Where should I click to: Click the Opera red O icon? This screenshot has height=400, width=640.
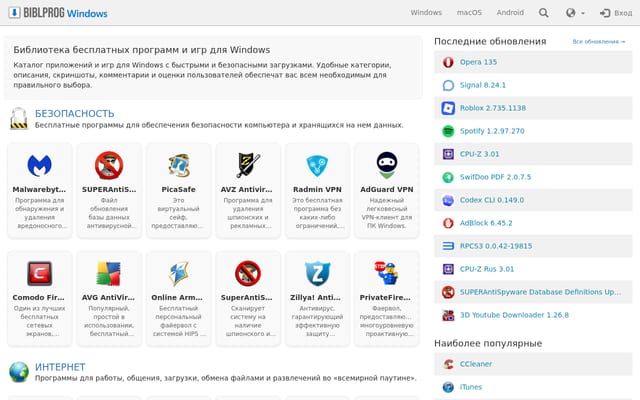(448, 62)
